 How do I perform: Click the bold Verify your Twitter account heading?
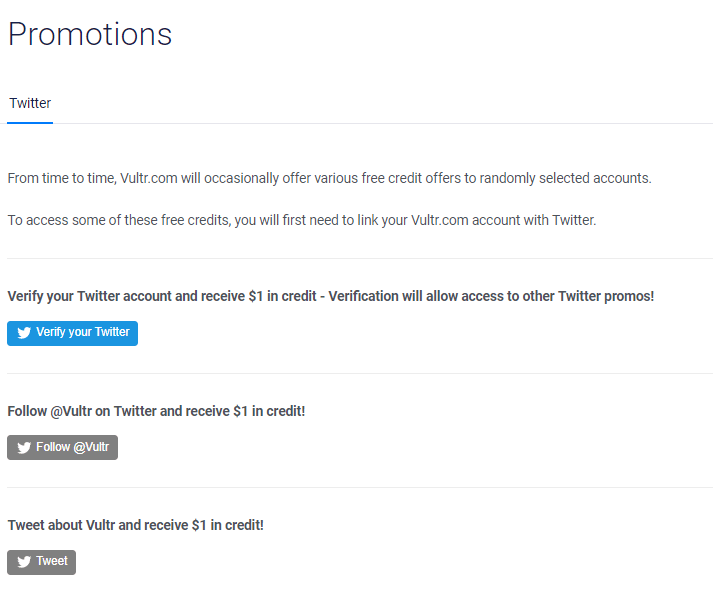[x=331, y=296]
